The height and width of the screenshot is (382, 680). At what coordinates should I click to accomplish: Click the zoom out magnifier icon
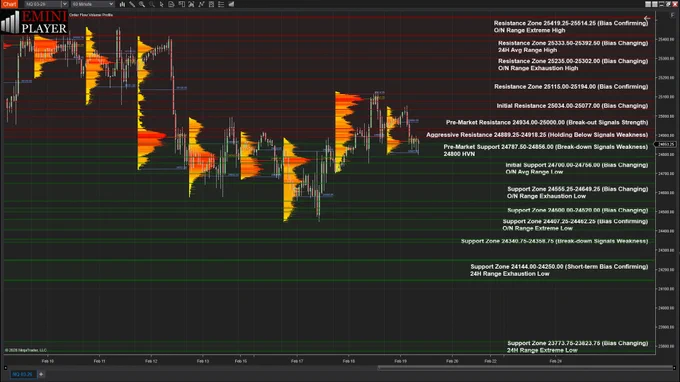(x=152, y=4)
